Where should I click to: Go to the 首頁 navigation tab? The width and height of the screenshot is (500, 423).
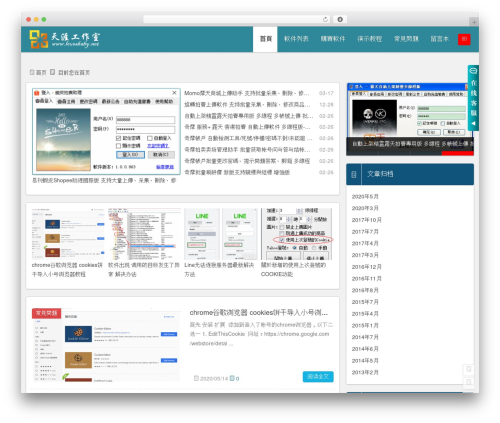[x=265, y=39]
